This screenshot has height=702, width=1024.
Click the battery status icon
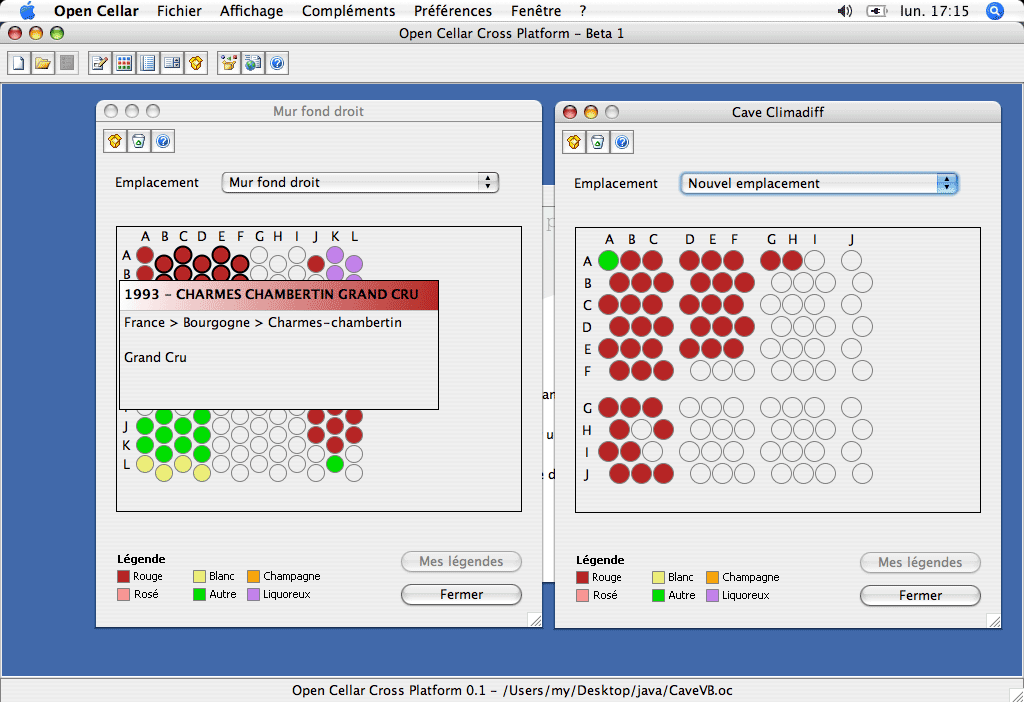[x=876, y=11]
